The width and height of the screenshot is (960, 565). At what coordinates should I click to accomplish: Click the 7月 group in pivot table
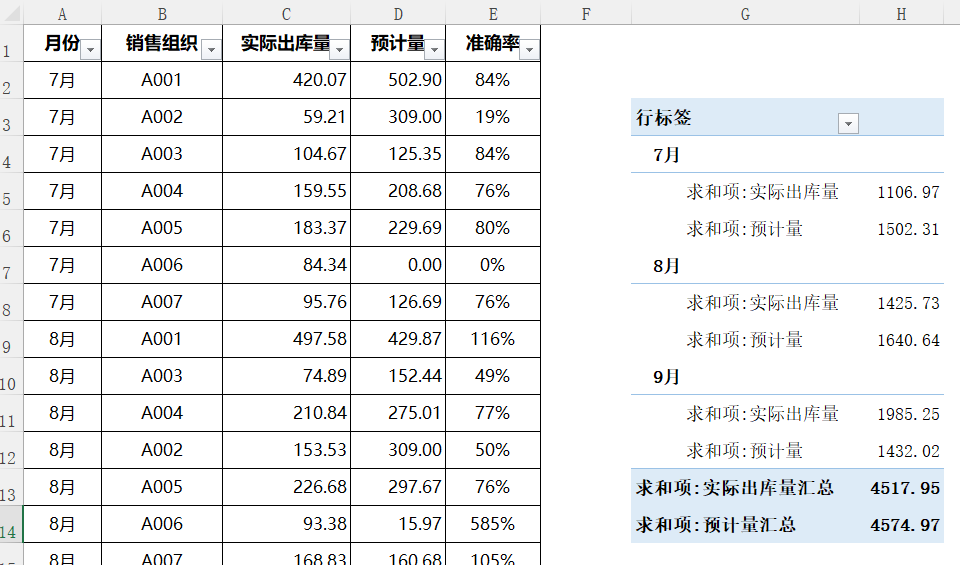point(666,155)
